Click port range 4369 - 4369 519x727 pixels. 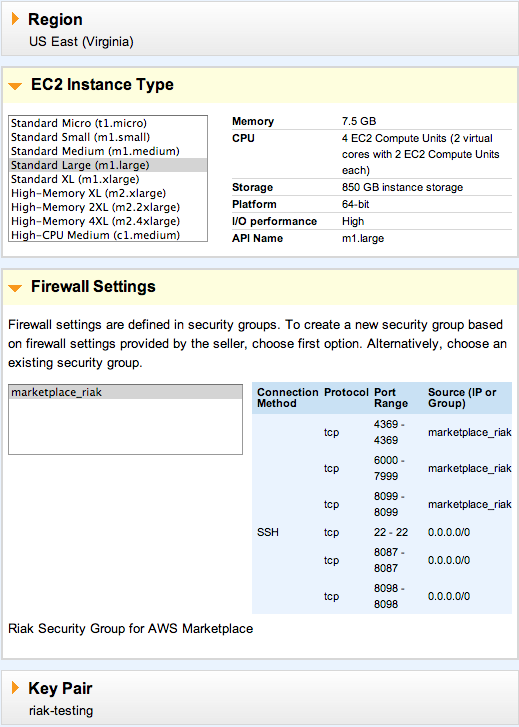pyautogui.click(x=389, y=432)
